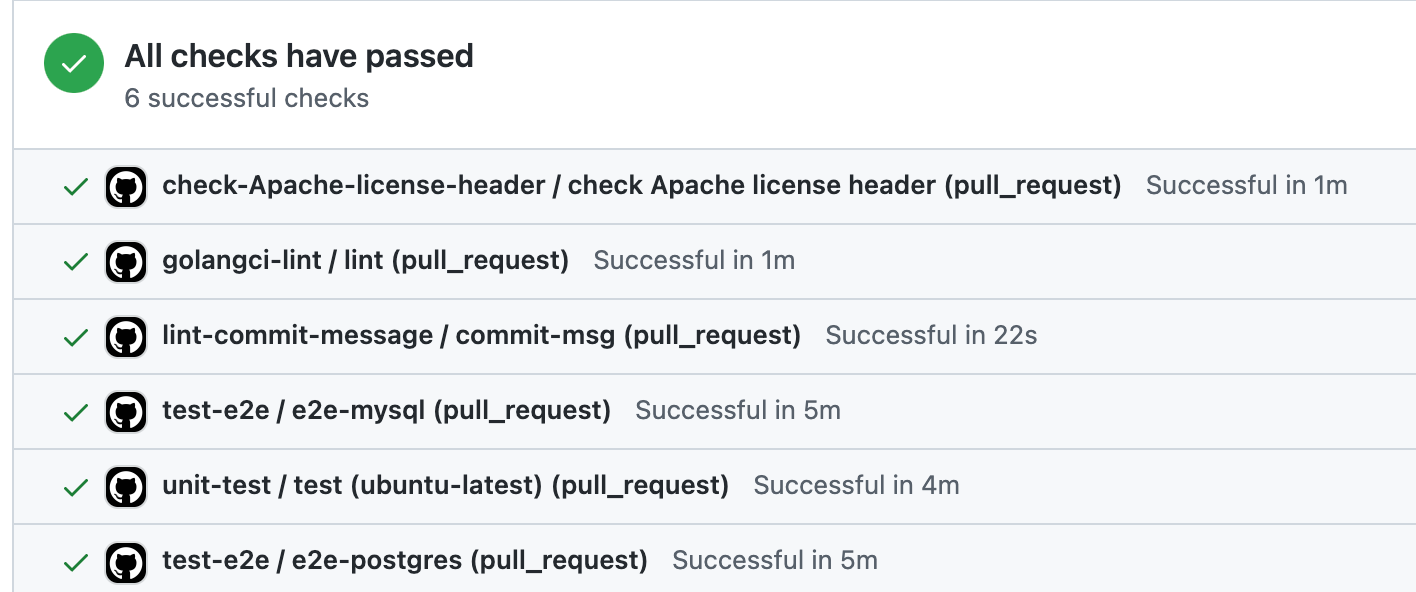
Task: Click GitHub avatar icon beside e2e-mysql check
Action: tap(126, 412)
